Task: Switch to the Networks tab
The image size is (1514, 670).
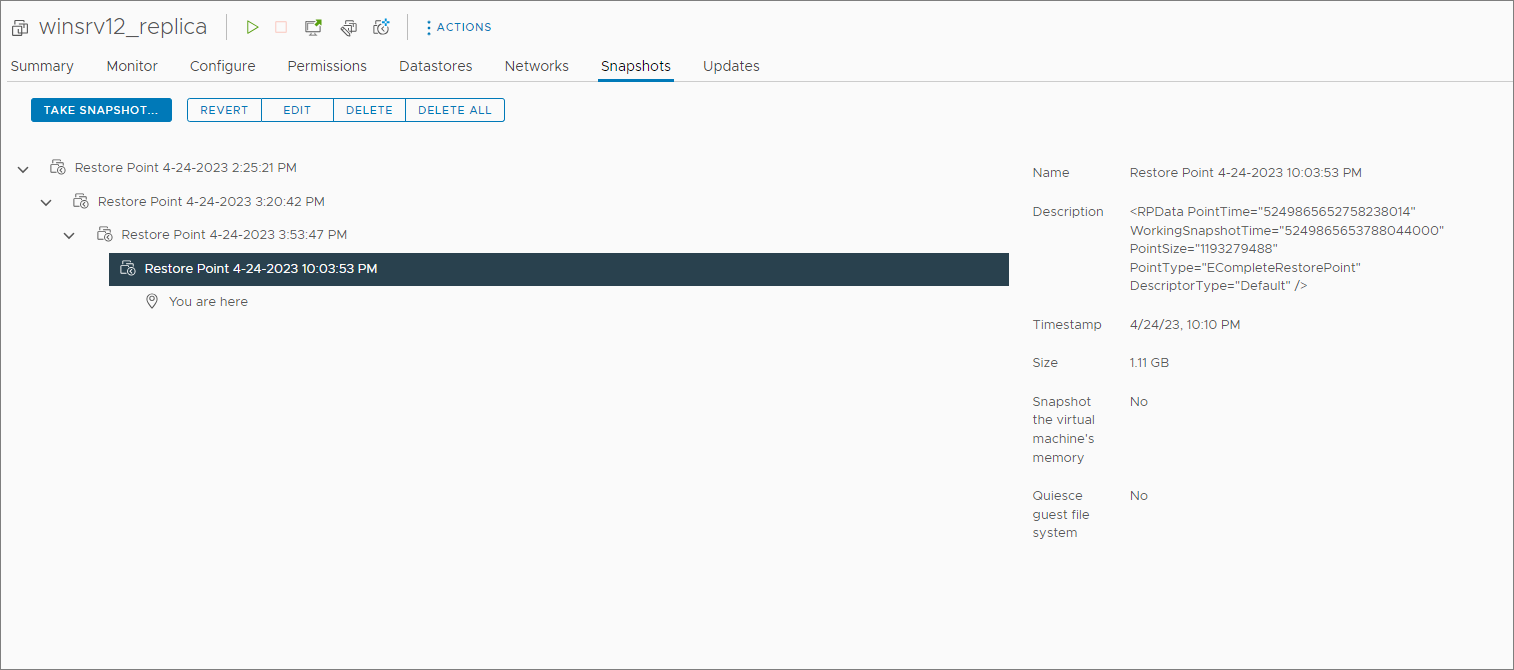Action: coord(537,66)
